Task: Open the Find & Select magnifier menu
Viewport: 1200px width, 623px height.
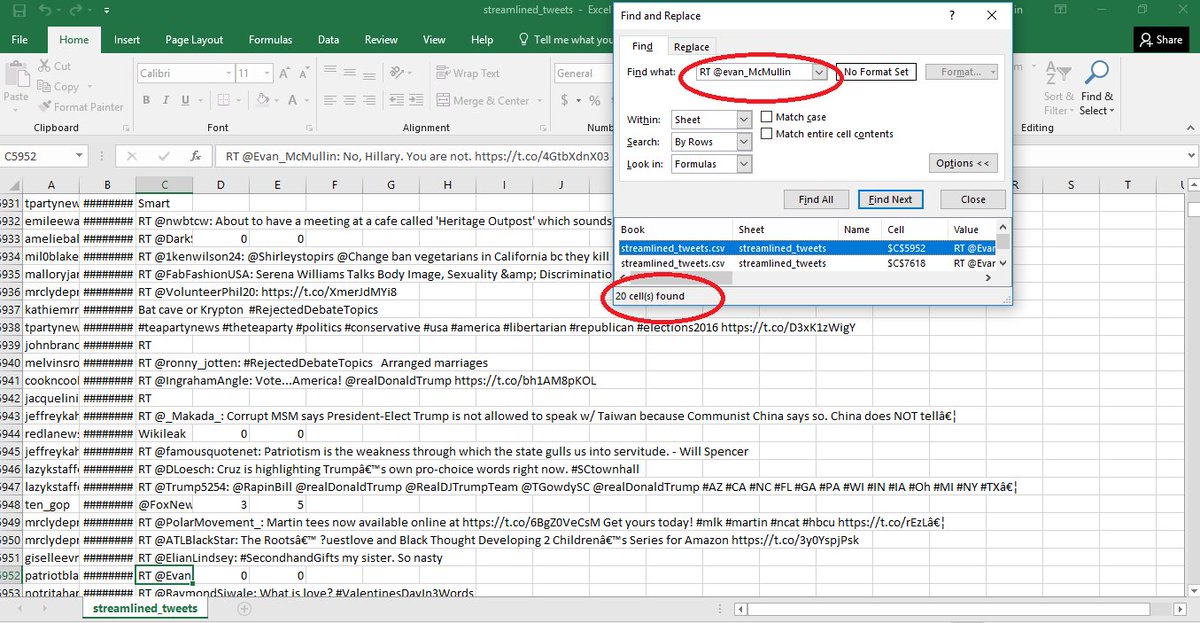Action: [x=1096, y=88]
